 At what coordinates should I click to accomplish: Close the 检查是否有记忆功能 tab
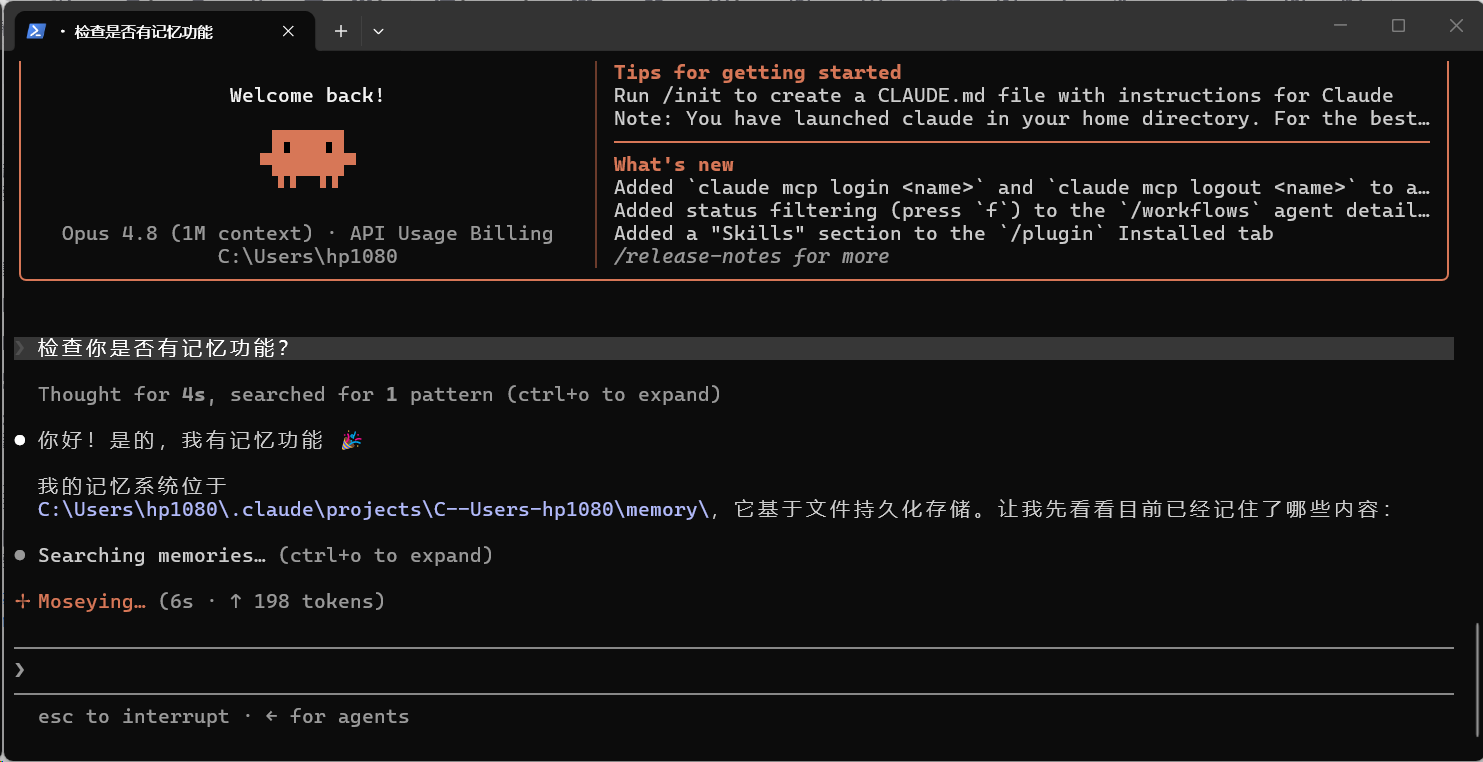point(288,31)
